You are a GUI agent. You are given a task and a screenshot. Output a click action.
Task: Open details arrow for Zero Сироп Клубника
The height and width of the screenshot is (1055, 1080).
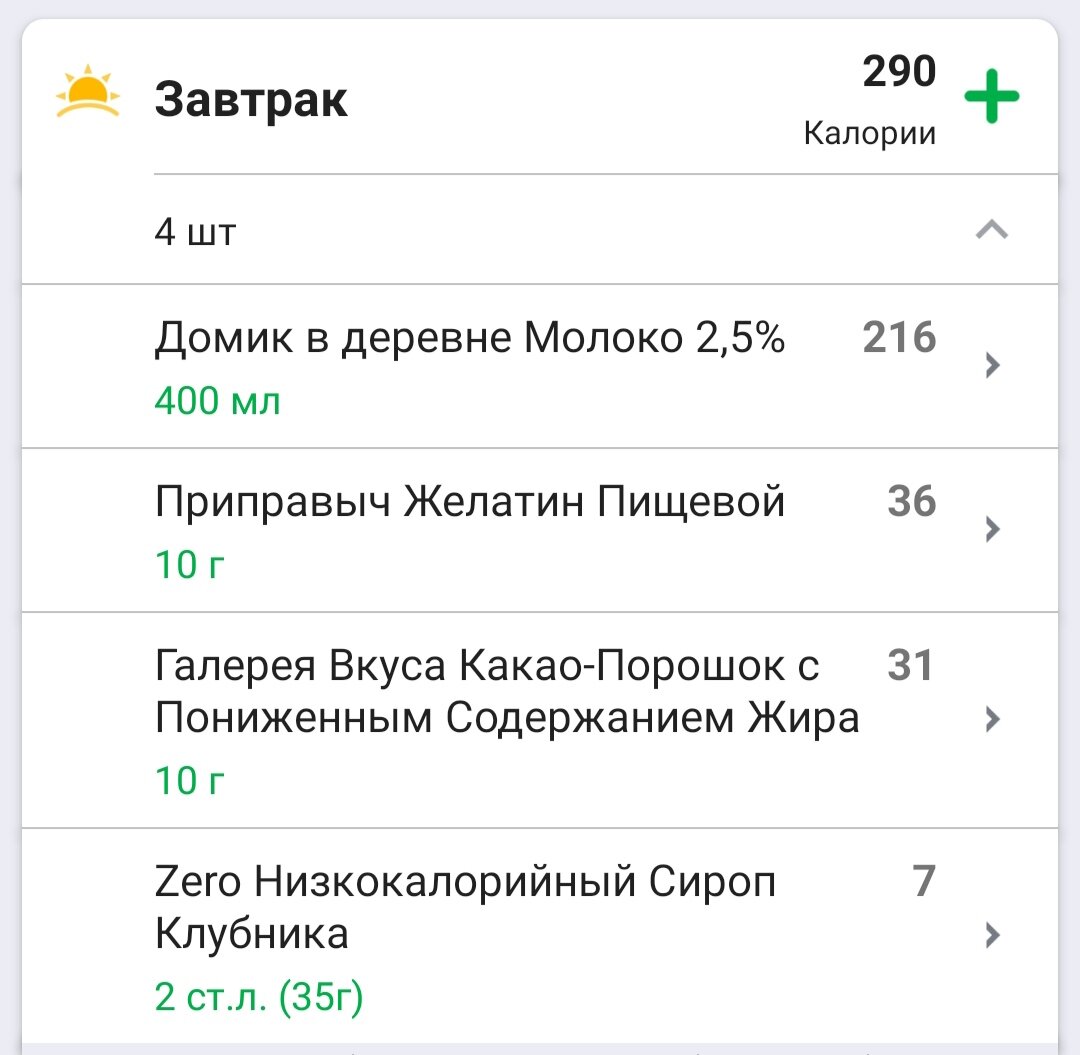(991, 936)
